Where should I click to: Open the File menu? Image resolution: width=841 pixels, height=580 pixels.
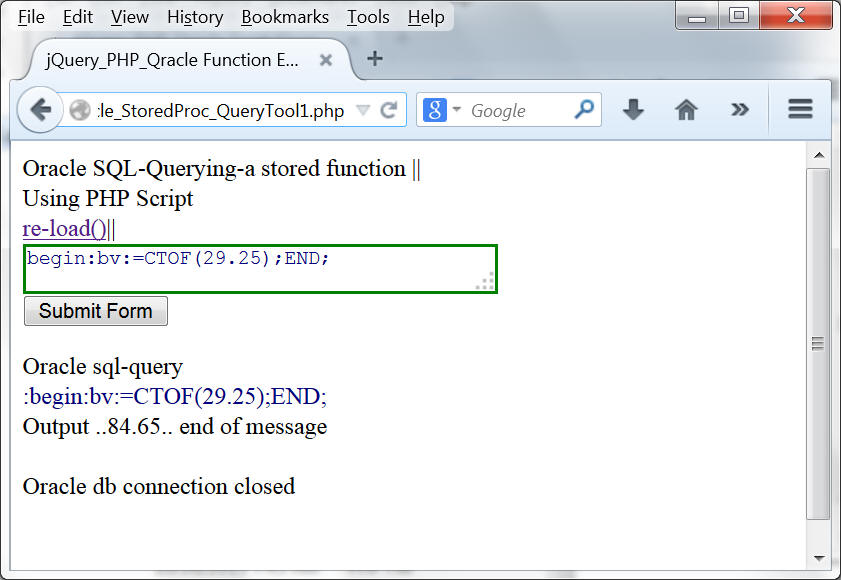tap(31, 17)
